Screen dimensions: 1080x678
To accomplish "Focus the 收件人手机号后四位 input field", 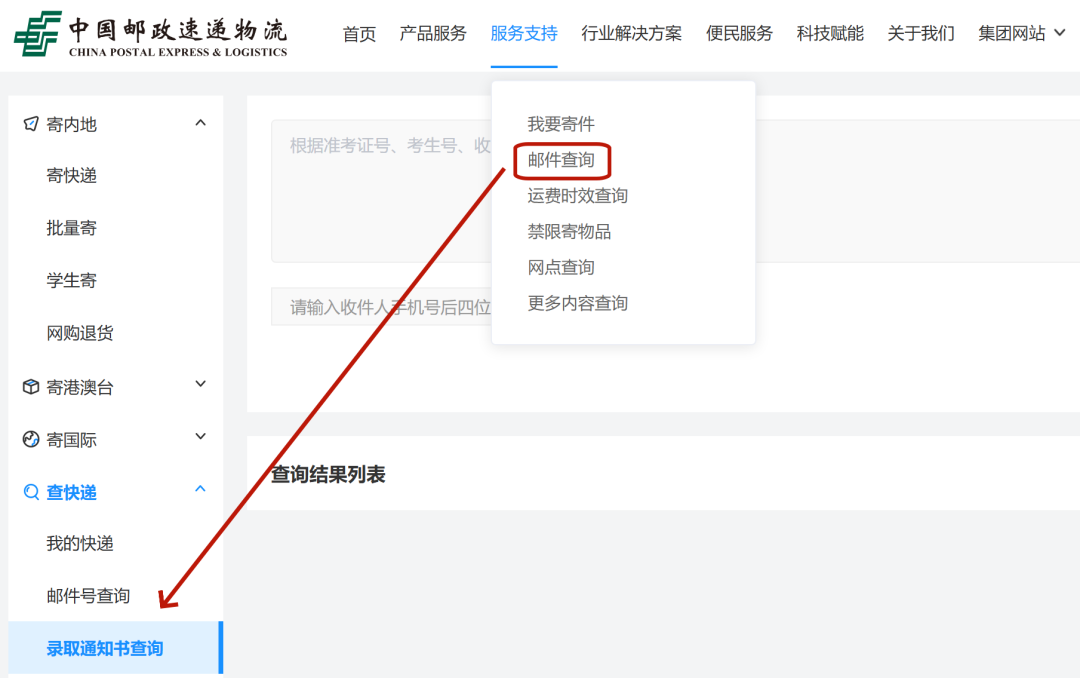I will (382, 307).
